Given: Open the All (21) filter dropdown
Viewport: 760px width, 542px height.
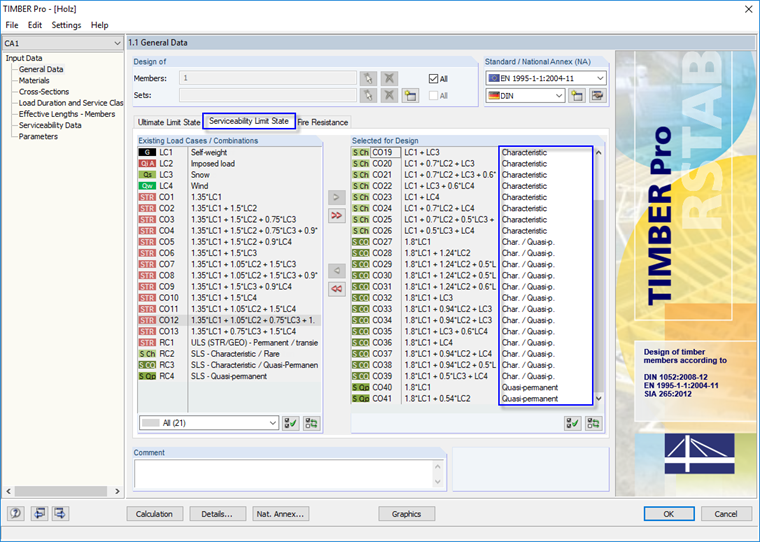Looking at the screenshot, I should [209, 423].
